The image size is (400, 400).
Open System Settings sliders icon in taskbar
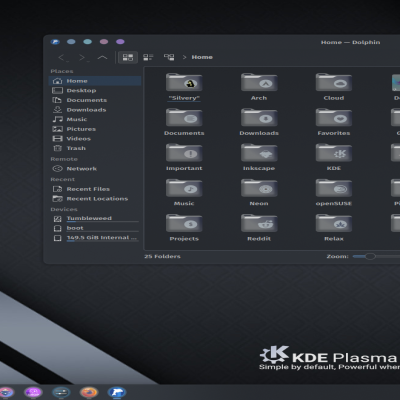pos(61,392)
